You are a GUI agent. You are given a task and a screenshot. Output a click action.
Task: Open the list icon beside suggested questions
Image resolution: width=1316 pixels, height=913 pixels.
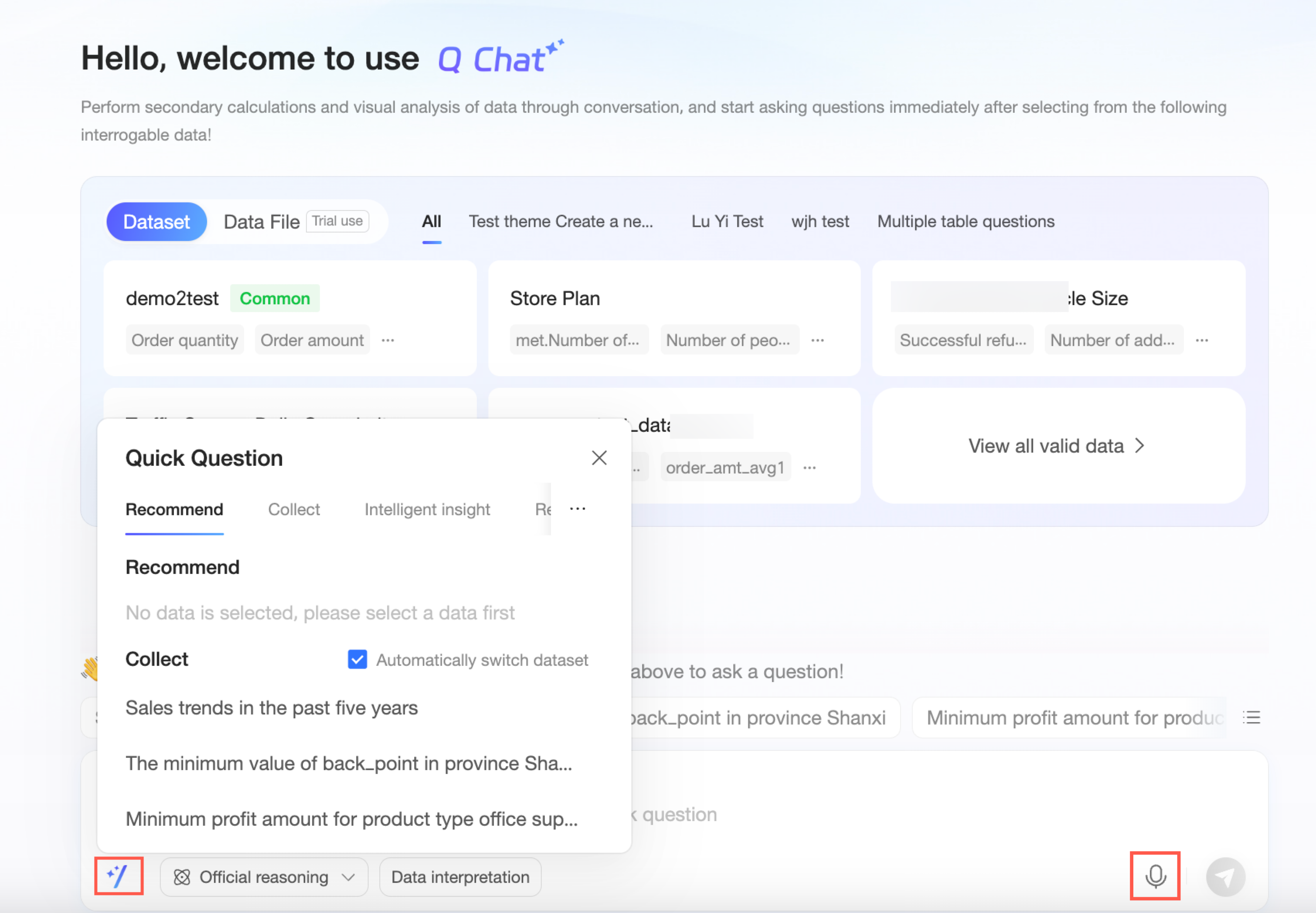tap(1252, 717)
